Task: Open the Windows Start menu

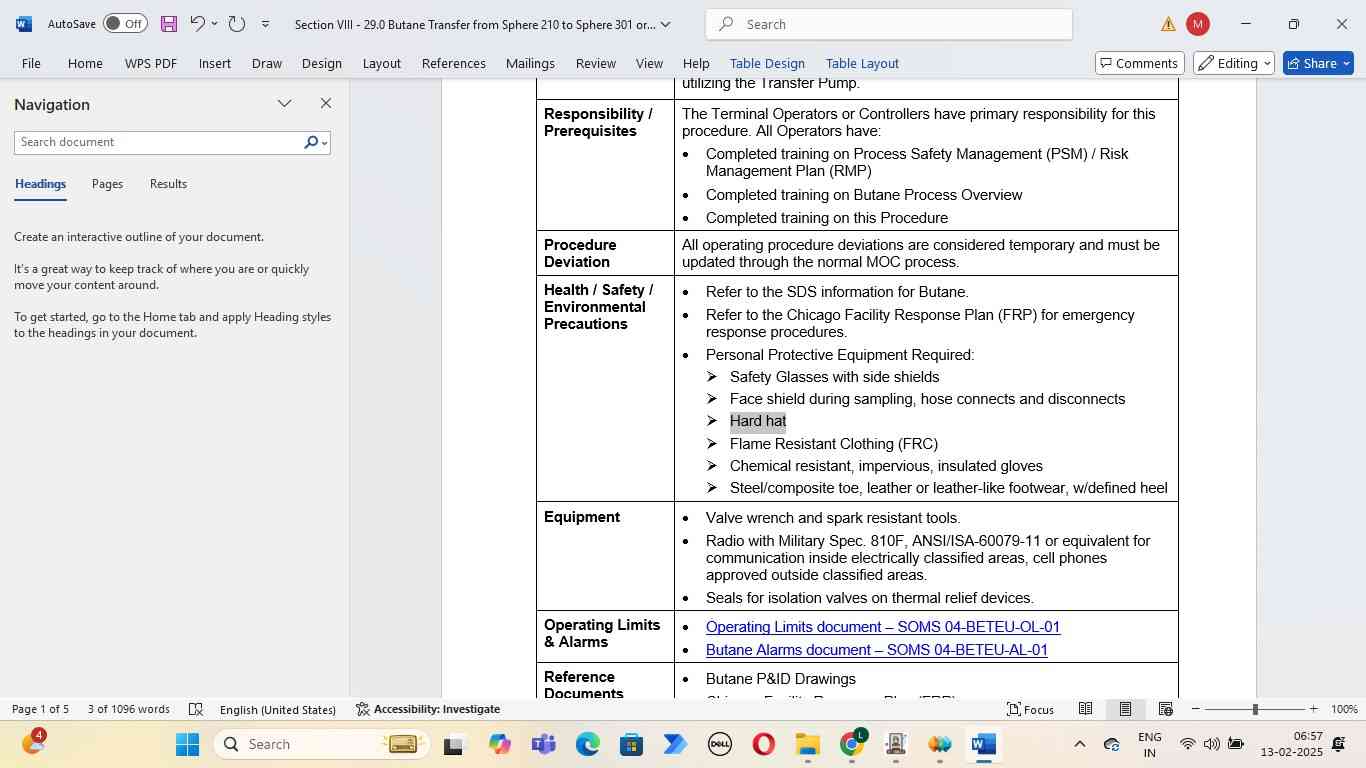Action: (187, 744)
